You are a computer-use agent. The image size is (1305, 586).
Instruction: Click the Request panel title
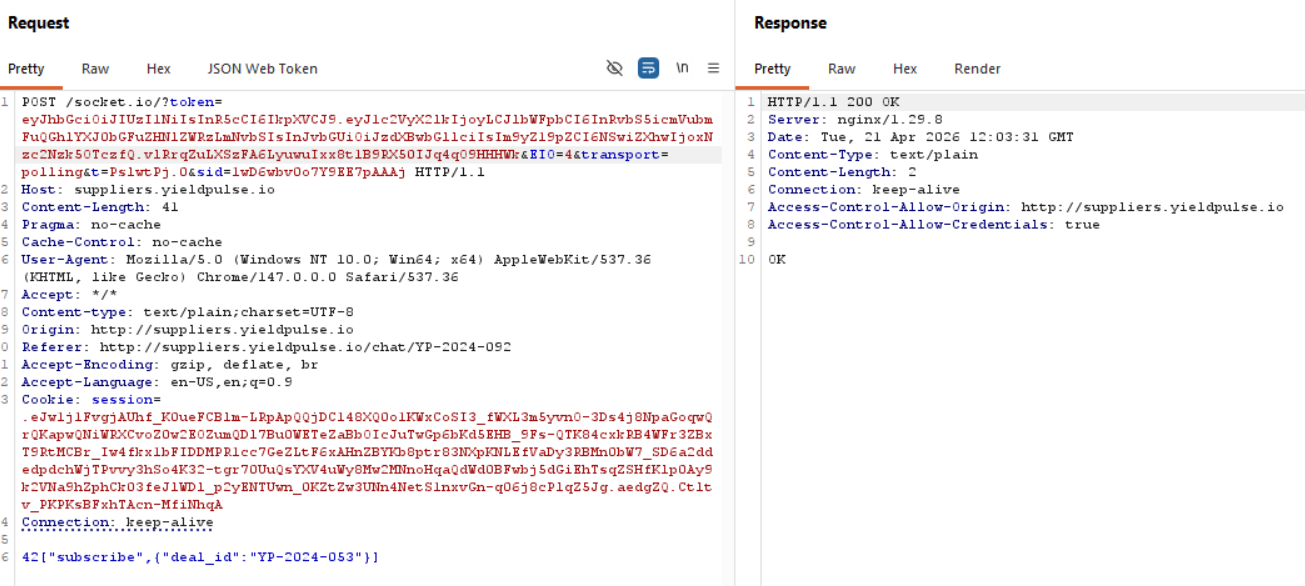[39, 23]
